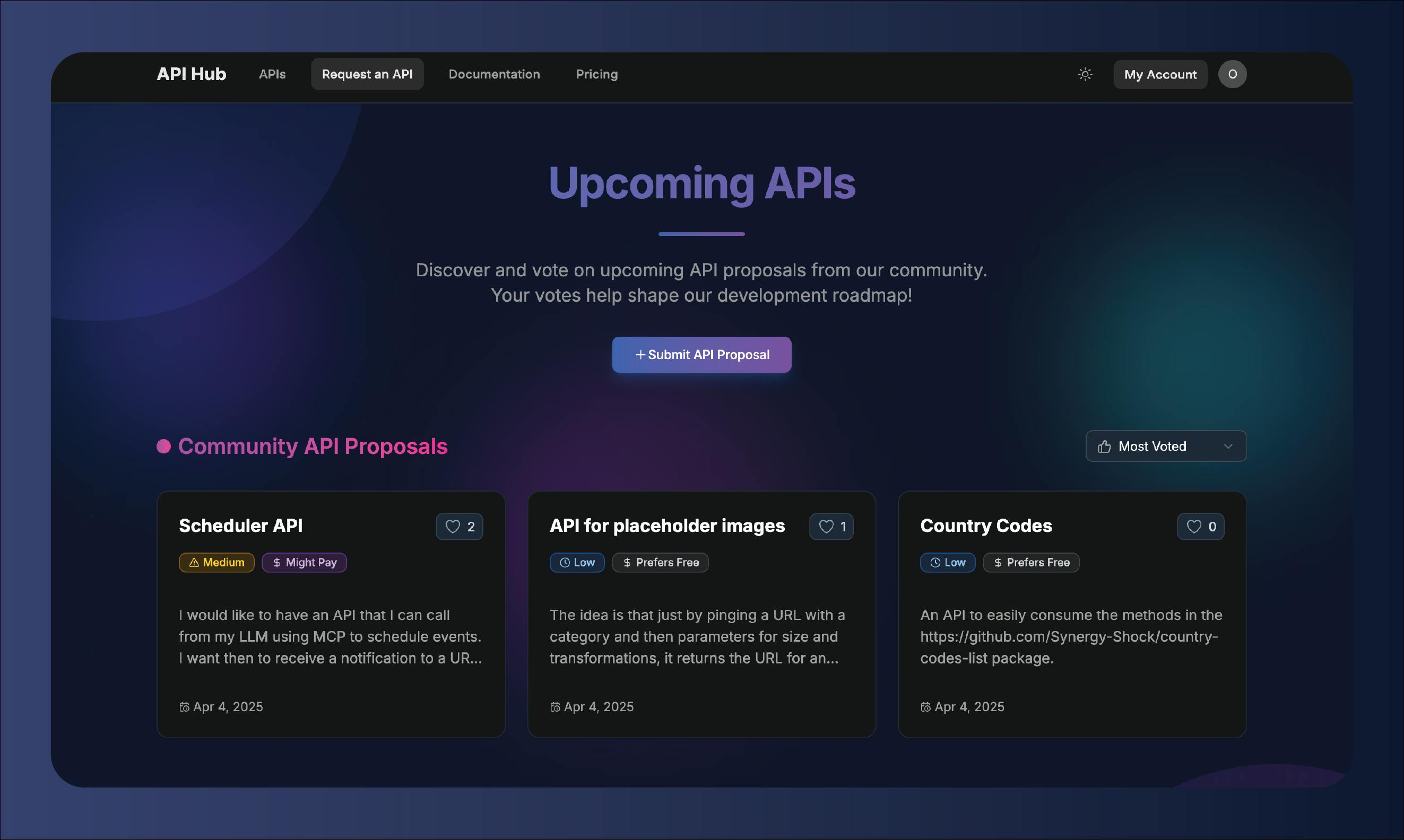Screen dimensions: 1404x840
Task: Navigate to the Pricing page
Action: point(596,74)
